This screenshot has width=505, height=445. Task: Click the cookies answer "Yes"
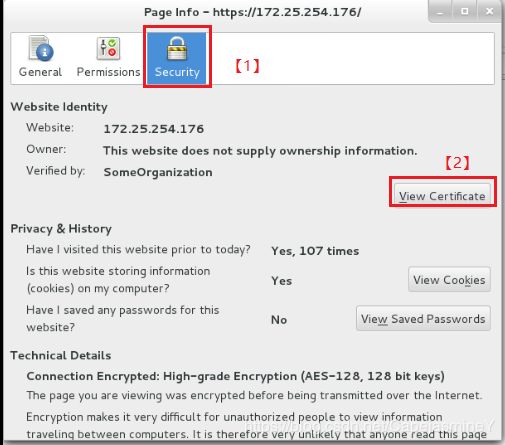coord(282,281)
